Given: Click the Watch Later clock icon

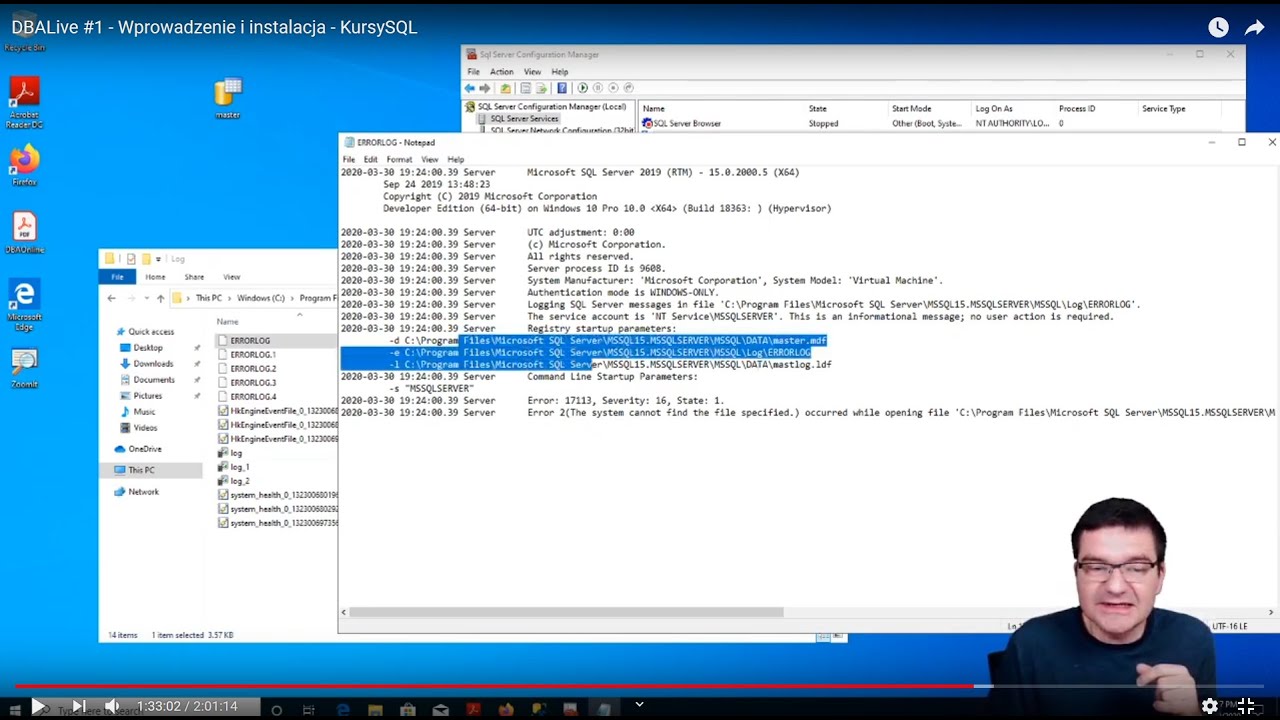Looking at the screenshot, I should pos(1218,28).
